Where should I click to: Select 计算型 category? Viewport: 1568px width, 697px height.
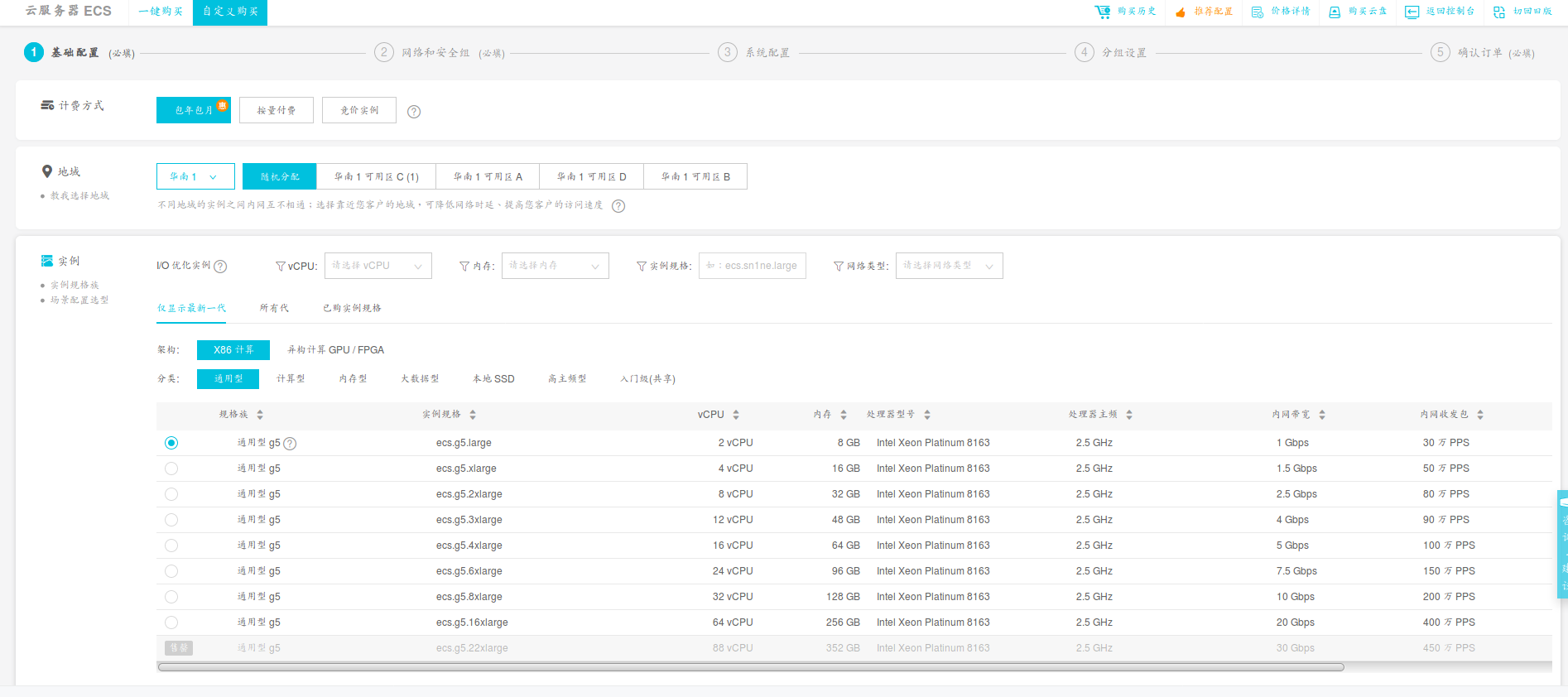pyautogui.click(x=291, y=379)
